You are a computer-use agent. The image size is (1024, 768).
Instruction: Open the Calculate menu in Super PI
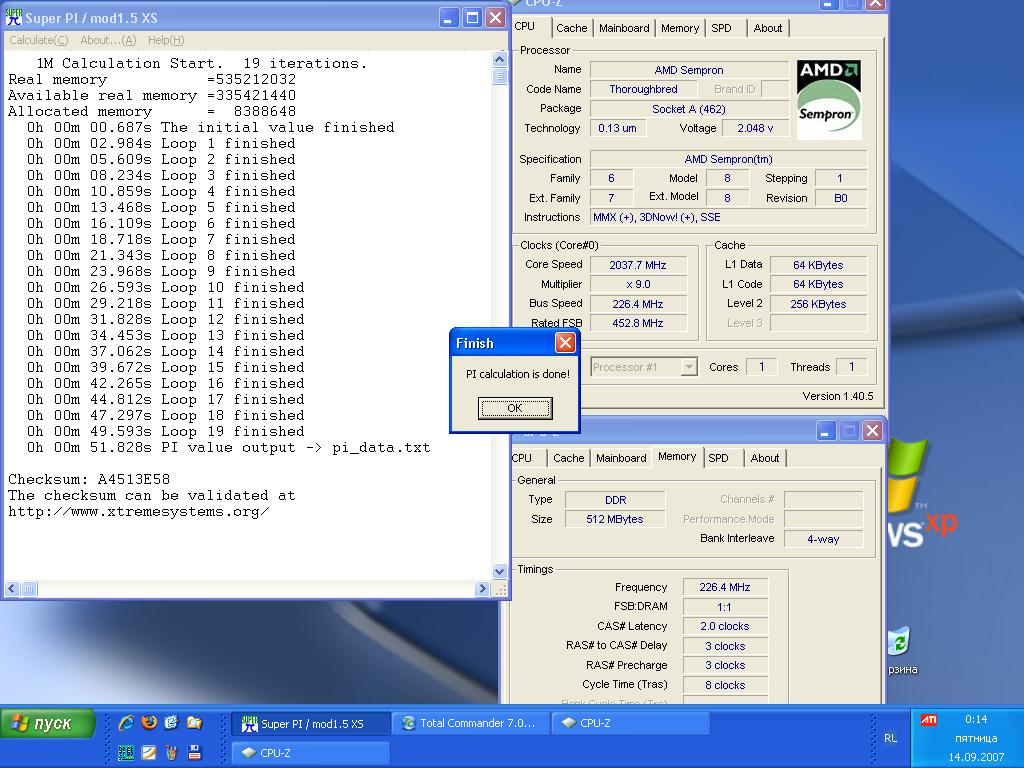pos(39,40)
